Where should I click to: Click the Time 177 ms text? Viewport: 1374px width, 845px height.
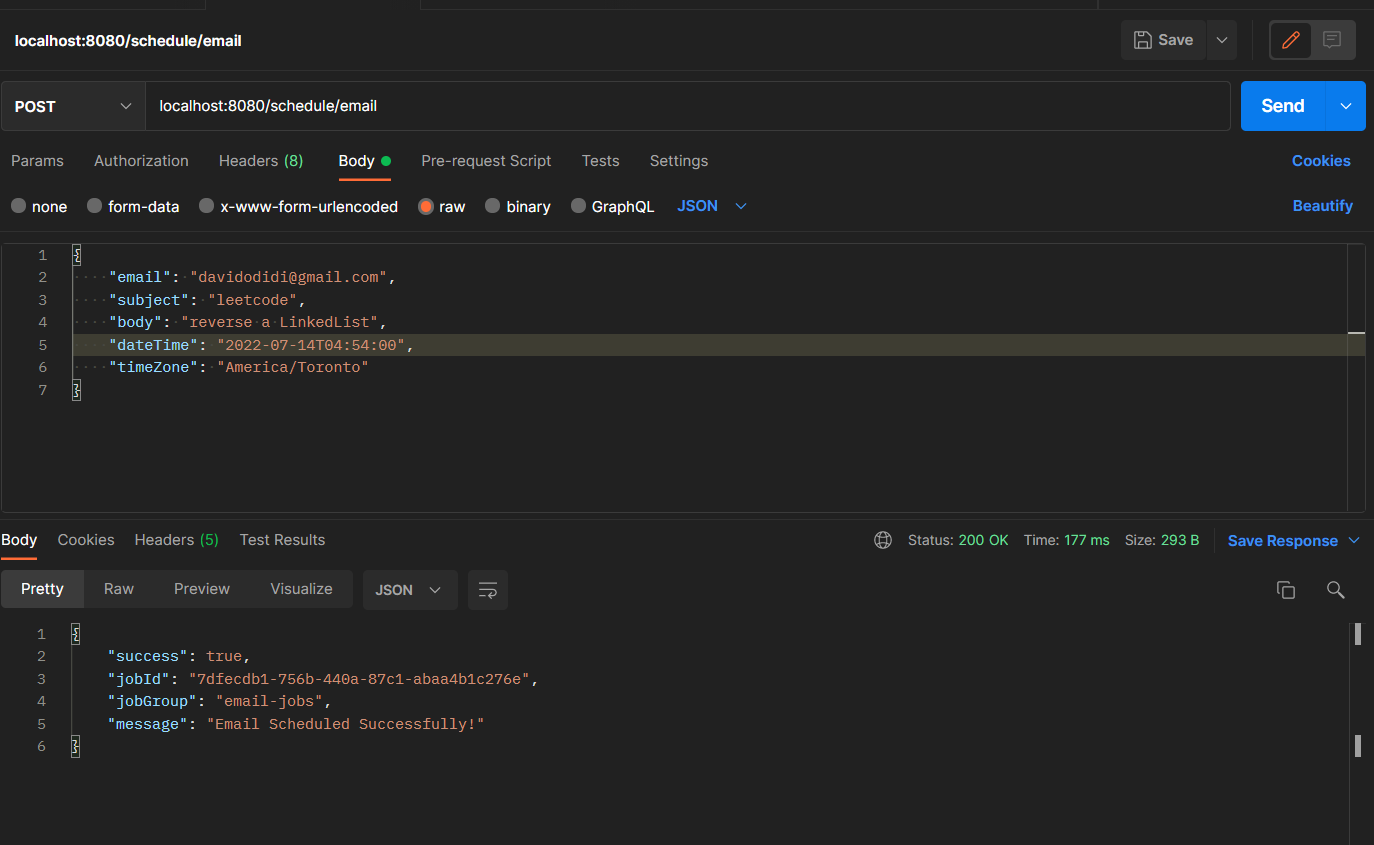[1066, 540]
